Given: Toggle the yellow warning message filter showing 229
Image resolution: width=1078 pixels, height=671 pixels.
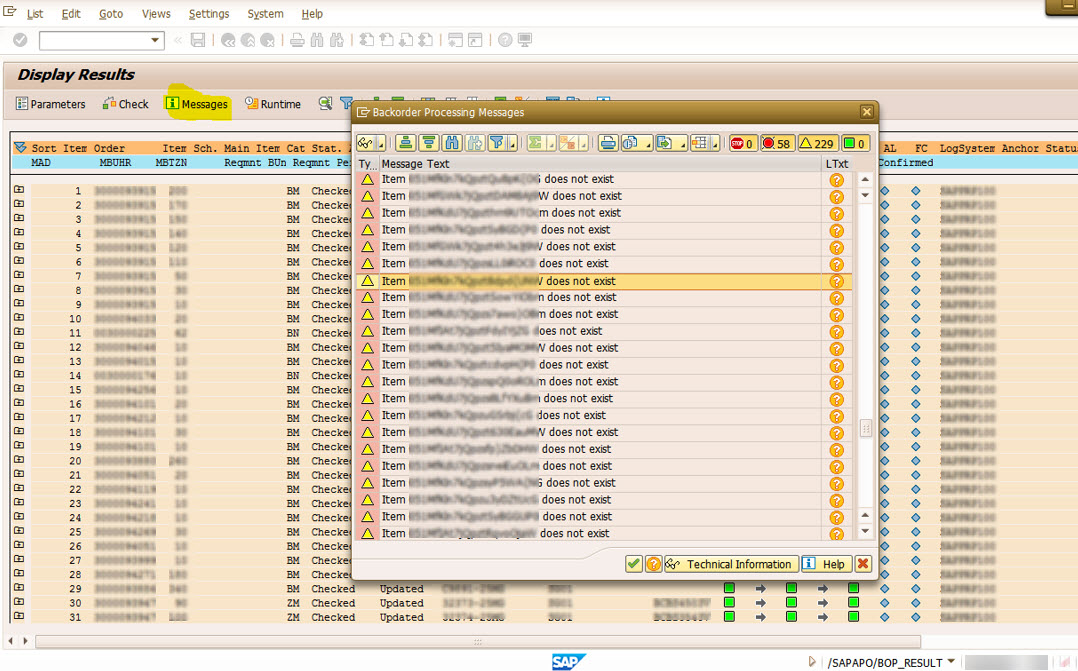Looking at the screenshot, I should click(x=817, y=143).
